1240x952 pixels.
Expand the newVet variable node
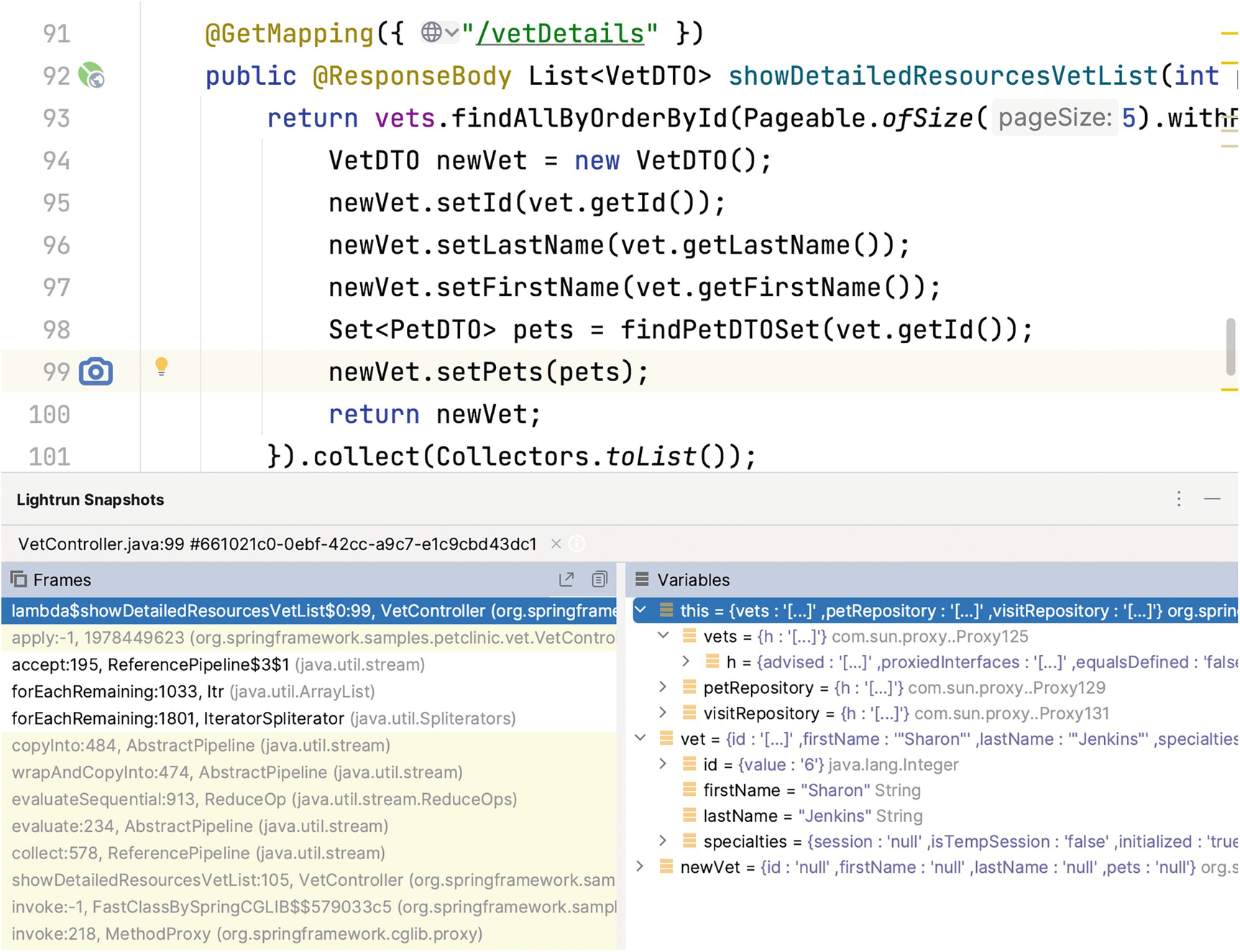click(640, 867)
